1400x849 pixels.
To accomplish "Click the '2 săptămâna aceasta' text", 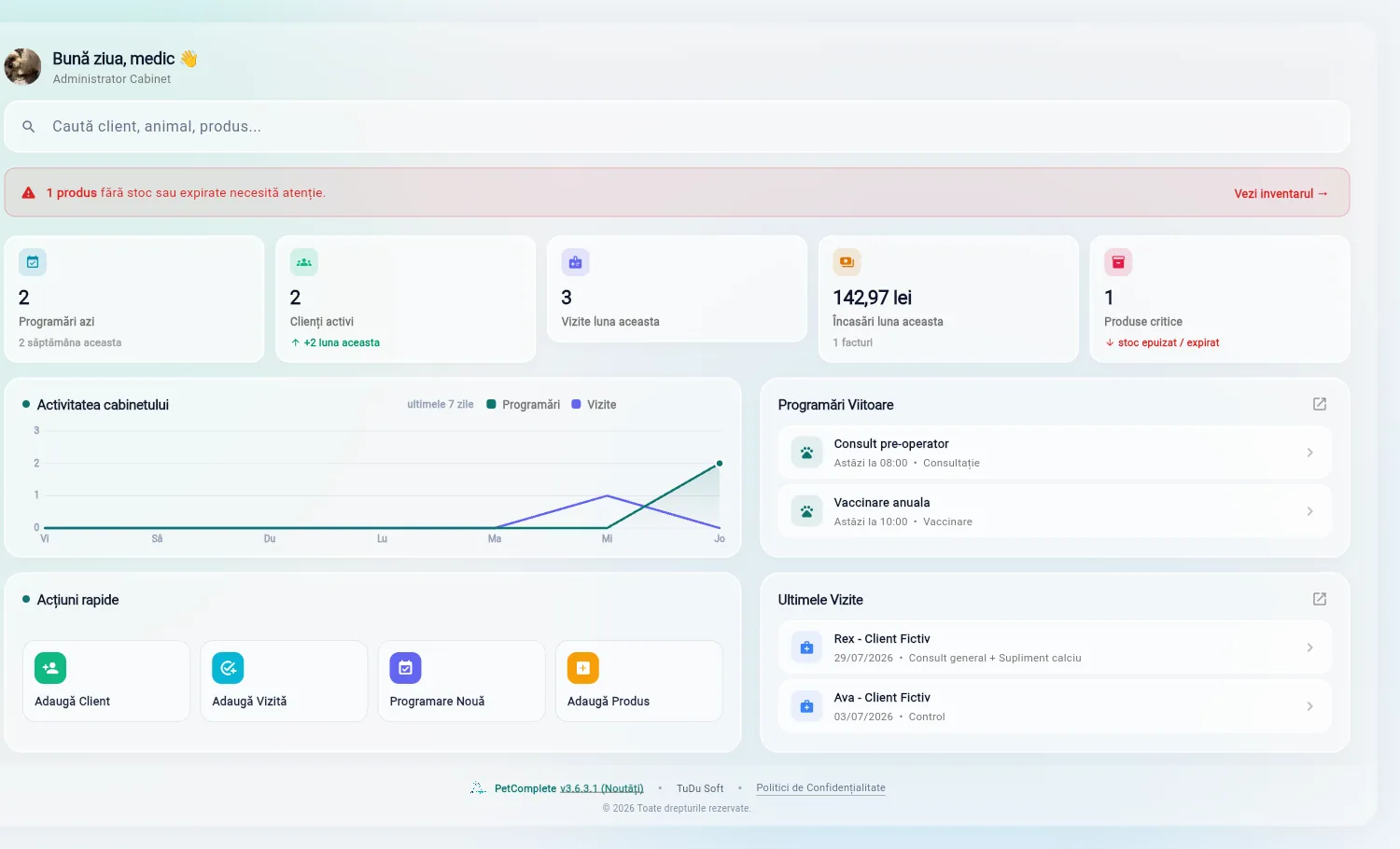I will 70,343.
